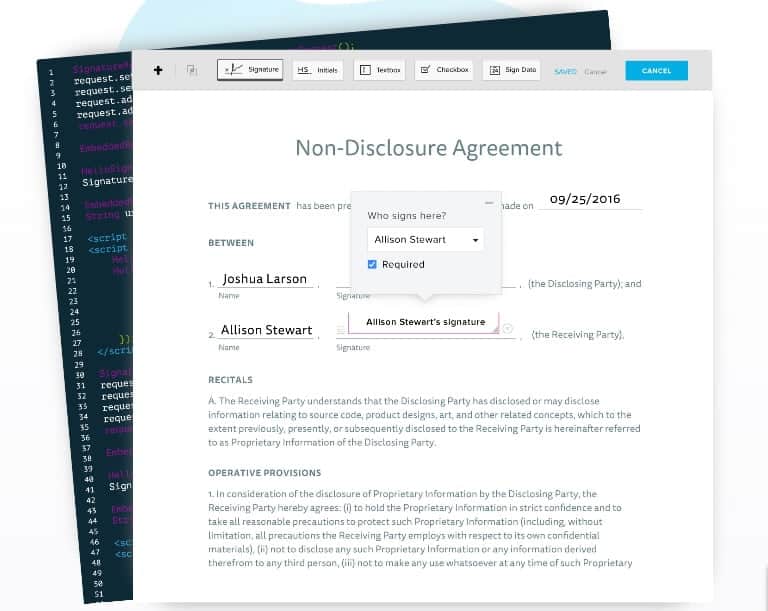This screenshot has height=611, width=768.
Task: Open the Allison Stewart signer dropdown
Action: [x=426, y=240]
